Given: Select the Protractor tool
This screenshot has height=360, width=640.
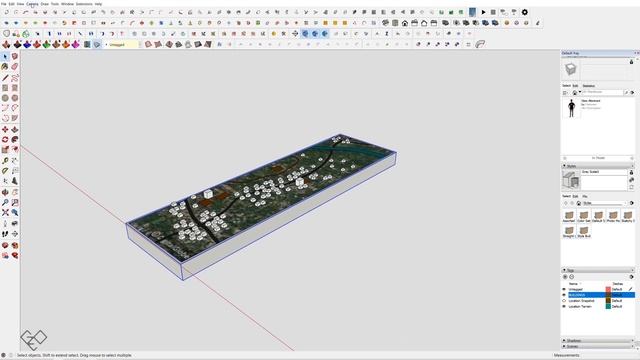Looking at the screenshot, I should (5, 171).
